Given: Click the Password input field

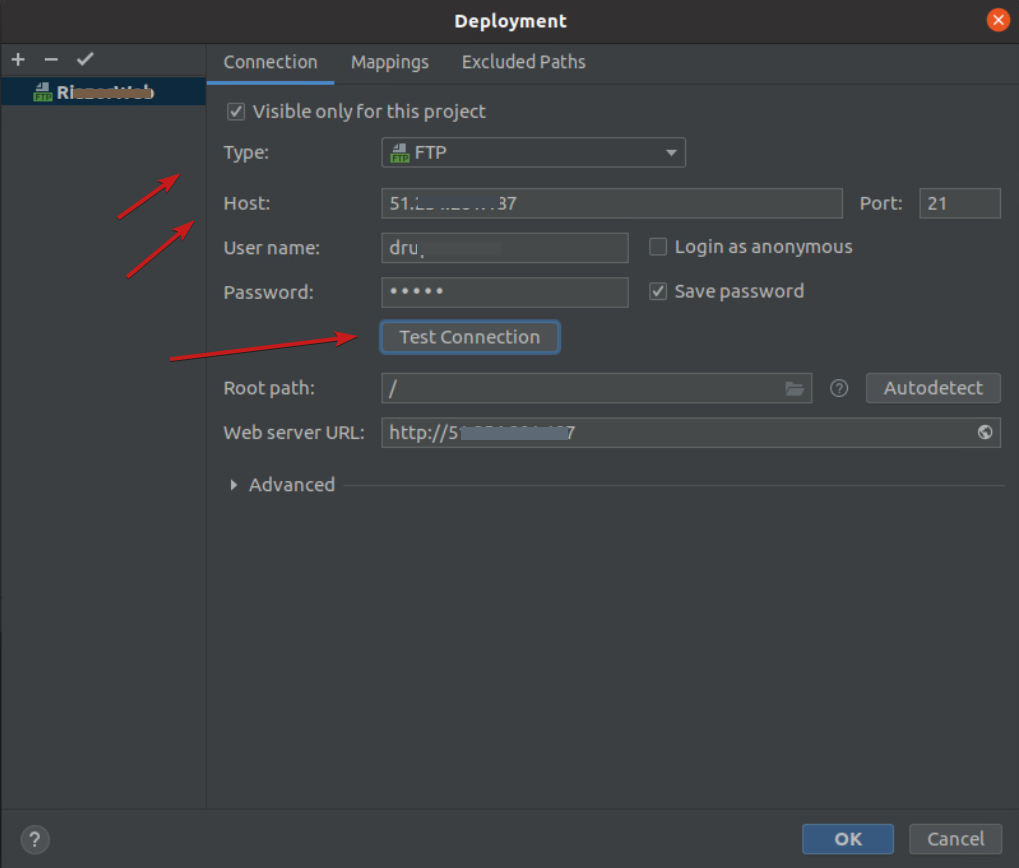Looking at the screenshot, I should click(x=504, y=292).
